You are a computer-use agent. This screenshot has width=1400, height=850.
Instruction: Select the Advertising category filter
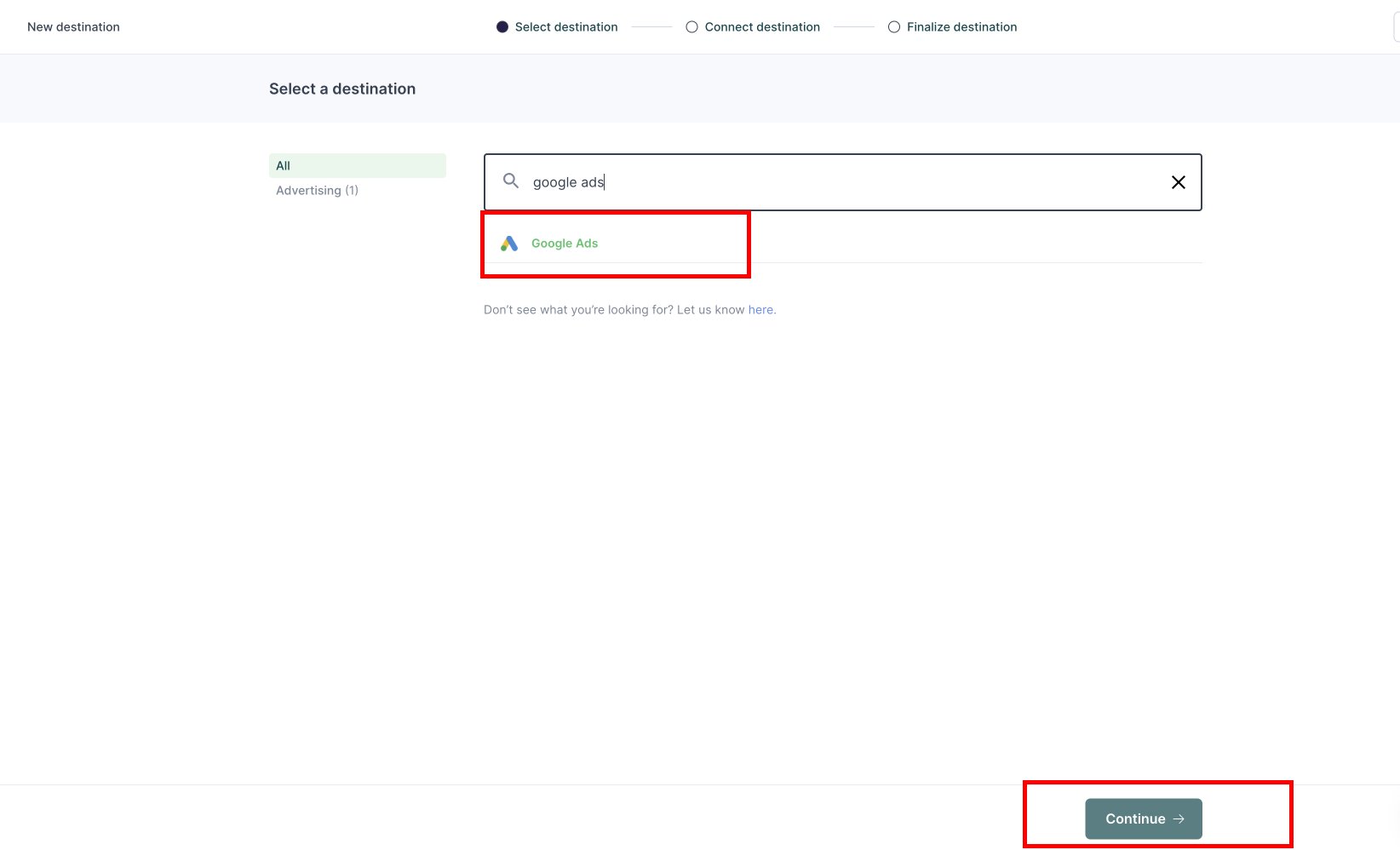tap(317, 190)
